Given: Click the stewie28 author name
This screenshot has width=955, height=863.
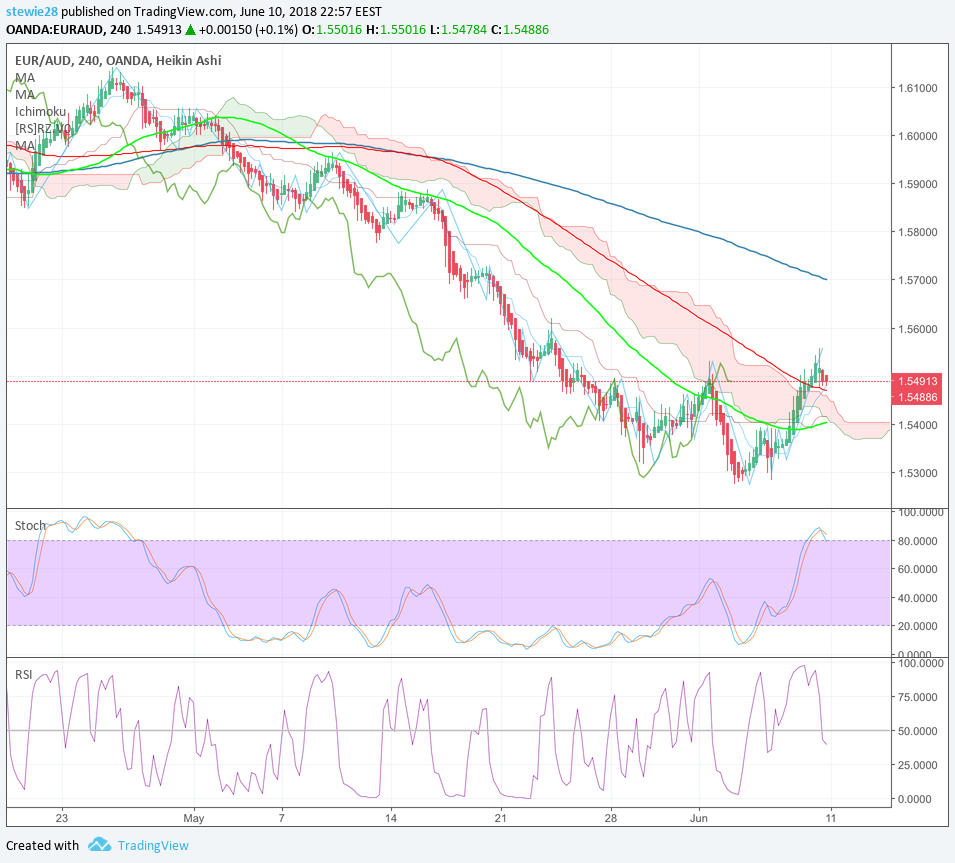Looking at the screenshot, I should 32,12.
